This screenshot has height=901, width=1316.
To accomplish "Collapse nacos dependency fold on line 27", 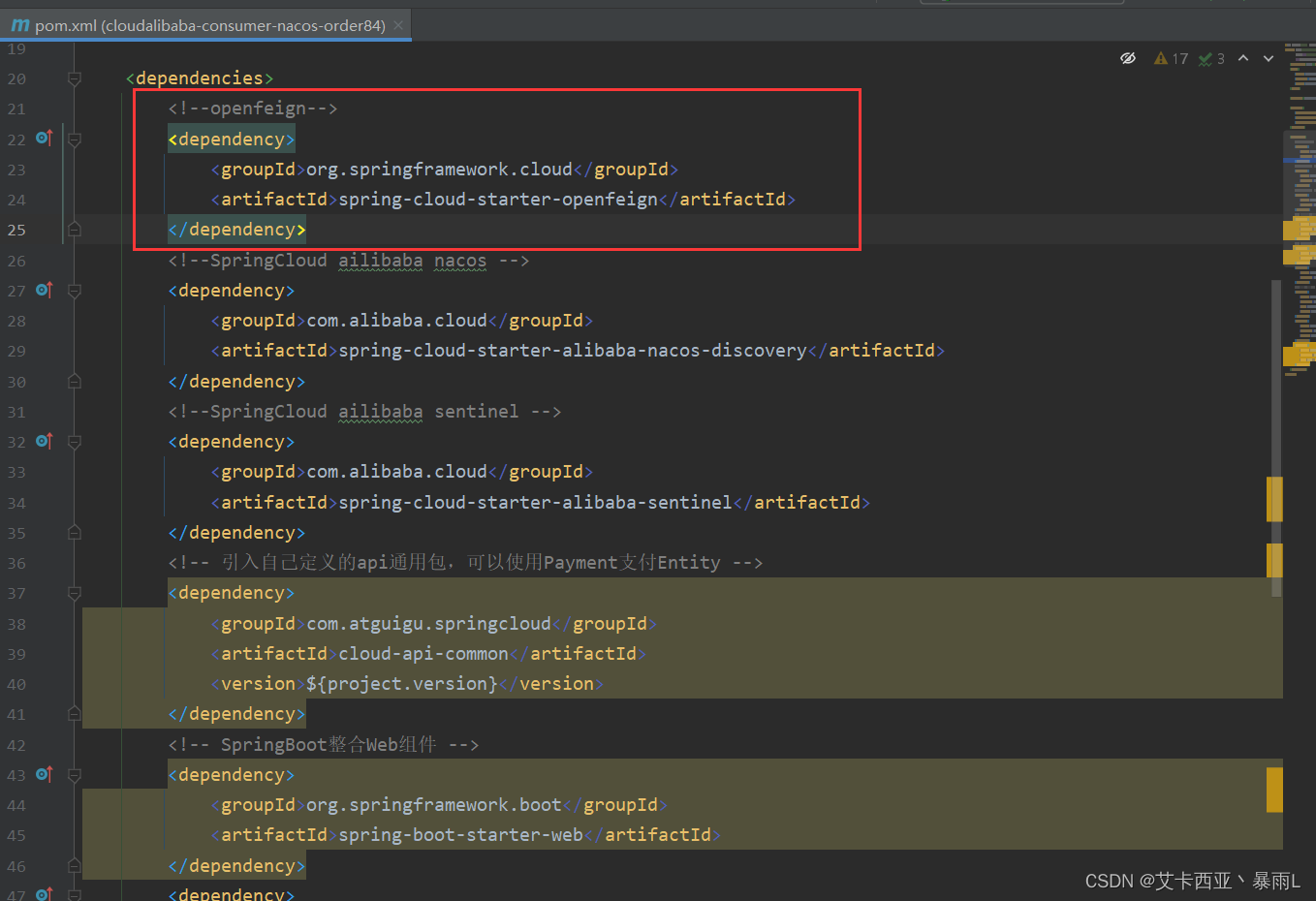I will click(75, 291).
